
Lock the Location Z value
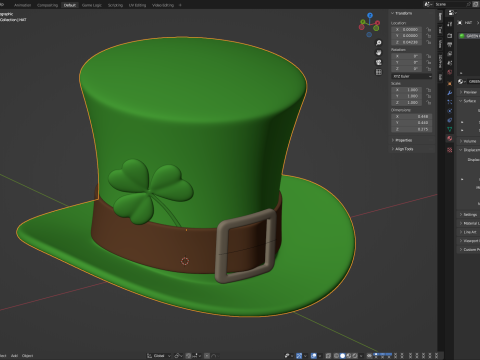429,42
